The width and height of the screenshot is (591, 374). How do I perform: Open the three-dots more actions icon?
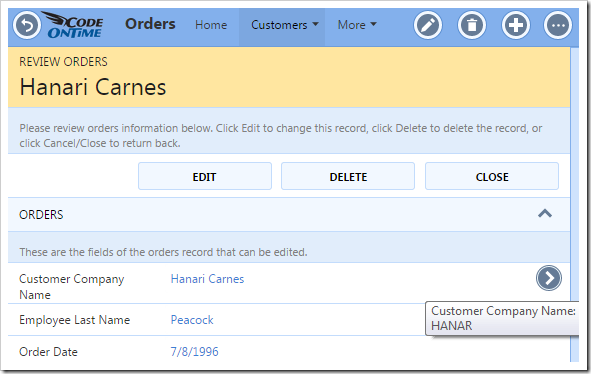tap(558, 25)
